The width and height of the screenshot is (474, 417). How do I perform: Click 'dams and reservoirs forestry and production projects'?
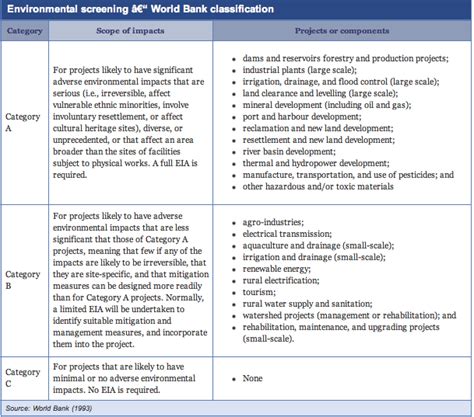coord(345,58)
